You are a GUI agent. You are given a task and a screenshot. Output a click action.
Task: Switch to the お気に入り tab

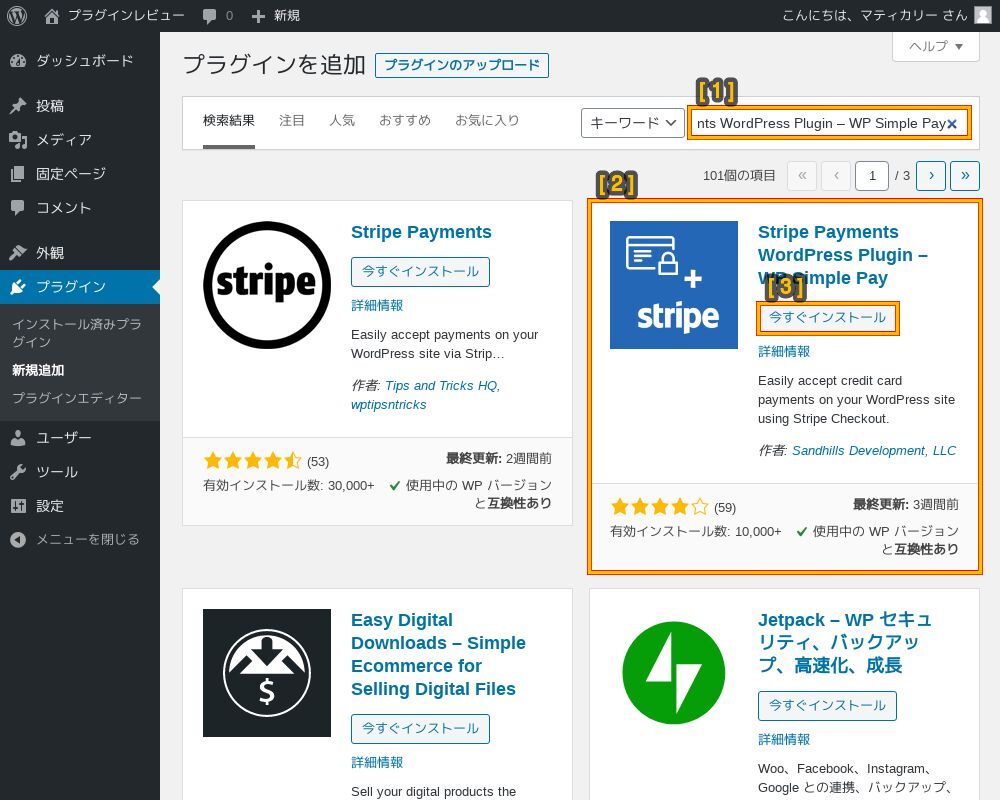(x=487, y=121)
